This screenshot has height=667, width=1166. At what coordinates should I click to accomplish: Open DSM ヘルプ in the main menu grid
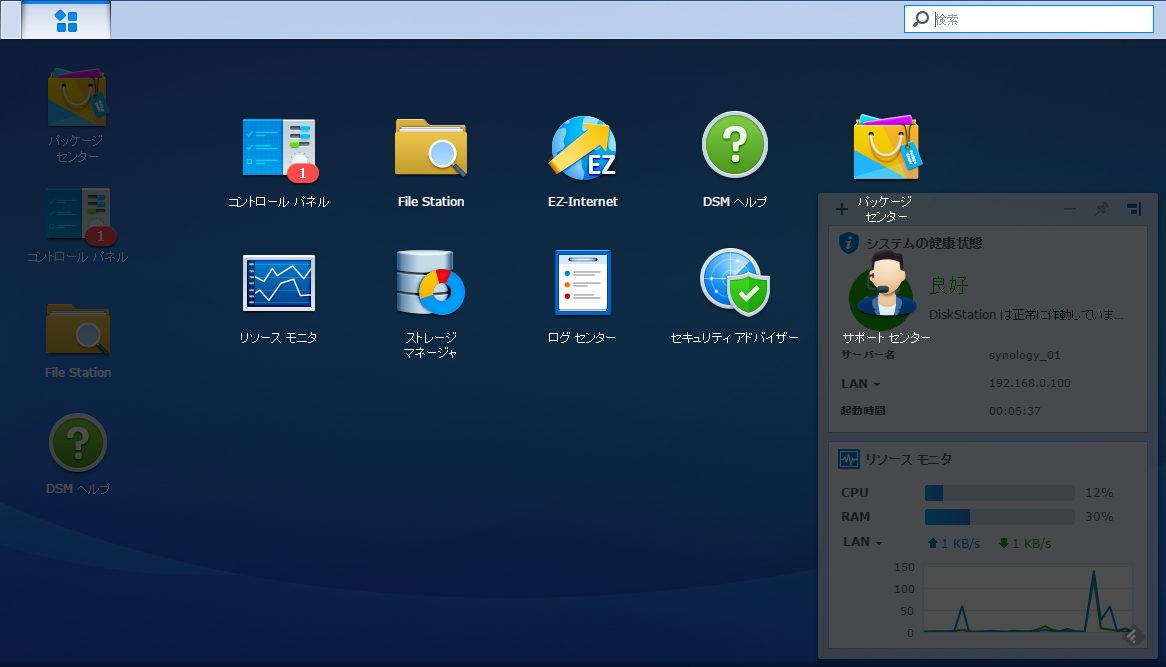tap(735, 145)
